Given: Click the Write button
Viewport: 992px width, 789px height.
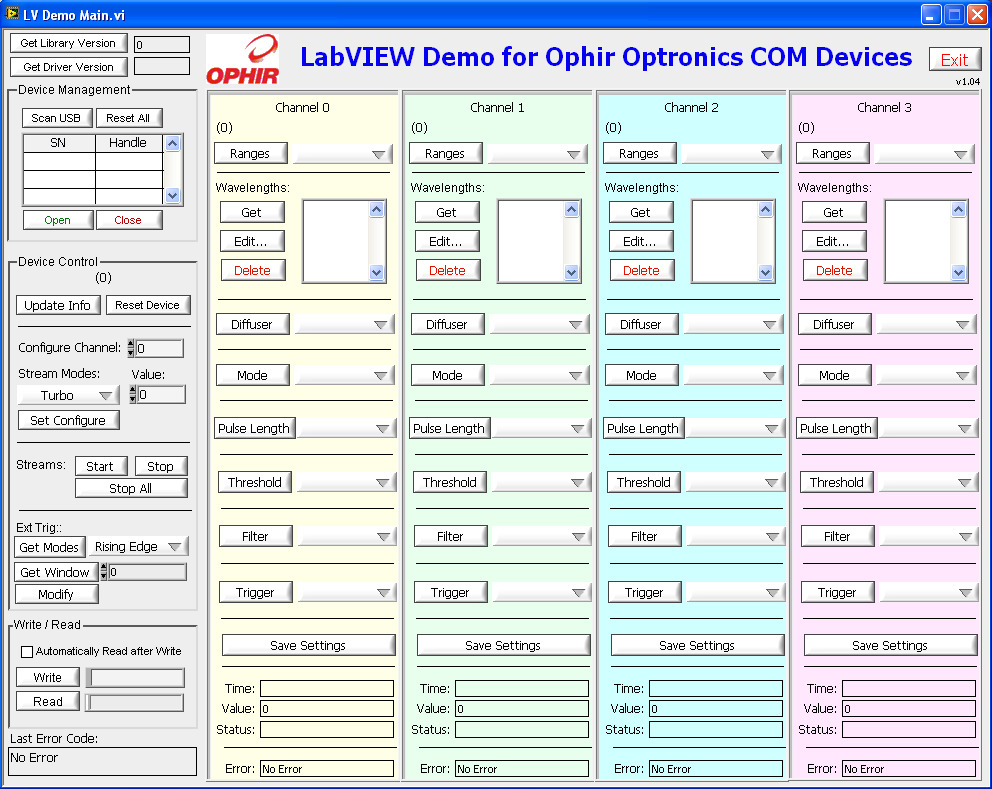Looking at the screenshot, I should [47, 677].
